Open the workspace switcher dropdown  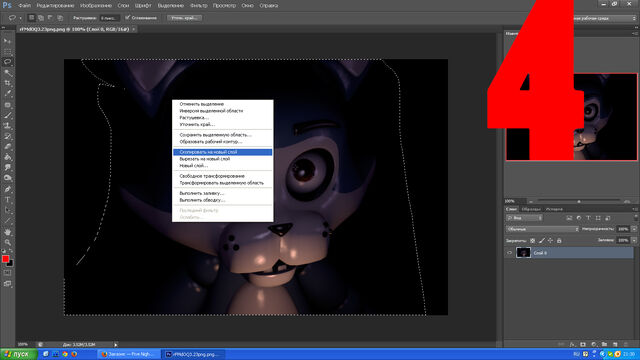(605, 18)
